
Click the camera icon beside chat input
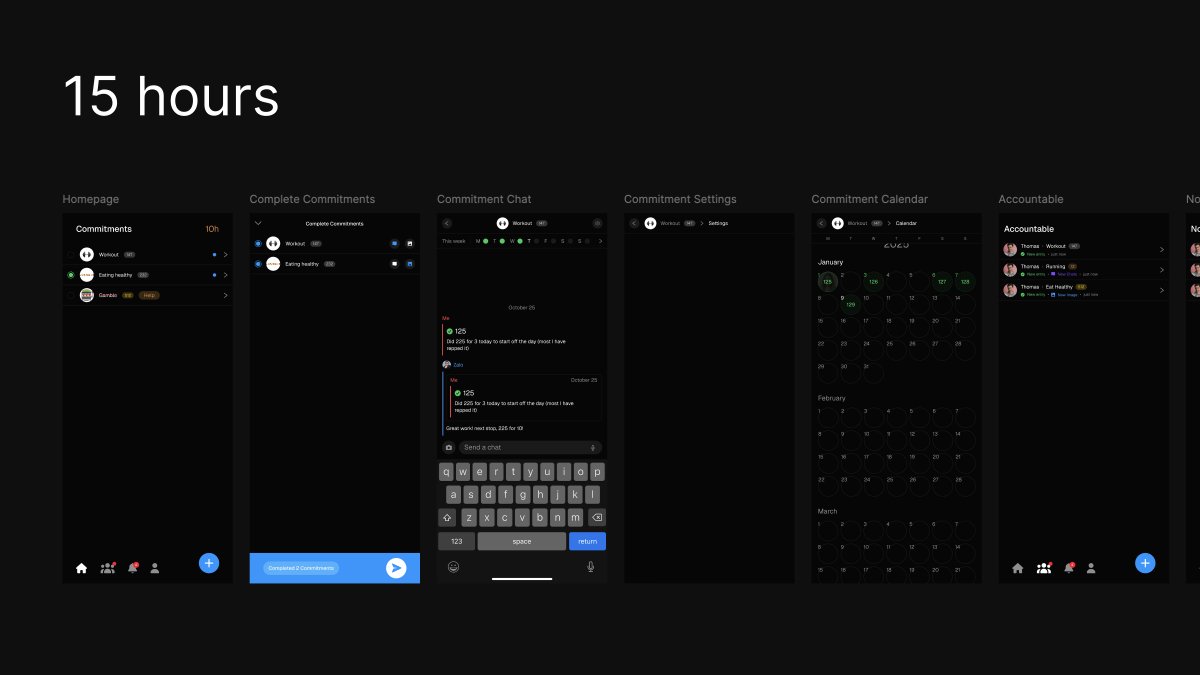point(448,447)
